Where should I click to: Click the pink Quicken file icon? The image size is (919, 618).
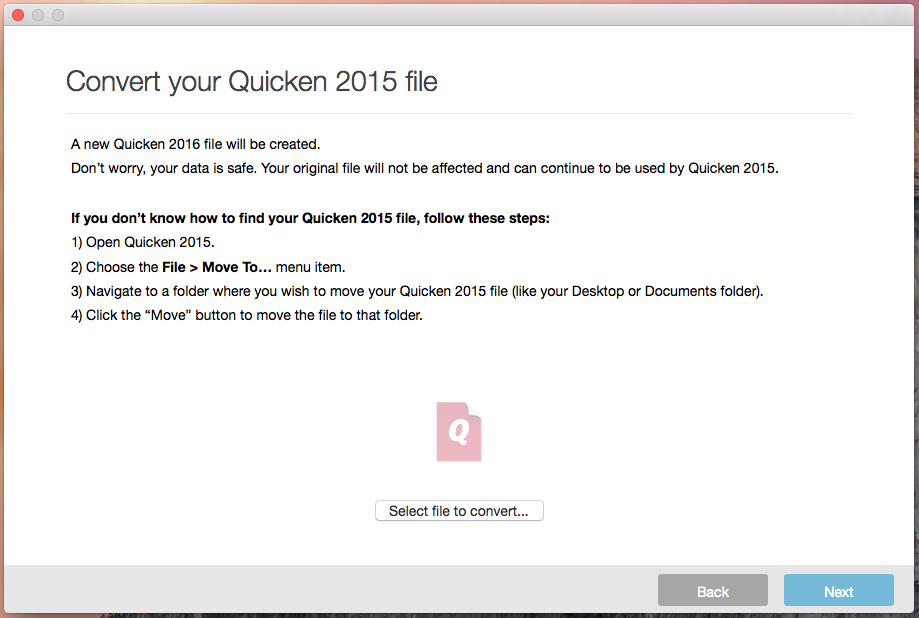pos(459,432)
